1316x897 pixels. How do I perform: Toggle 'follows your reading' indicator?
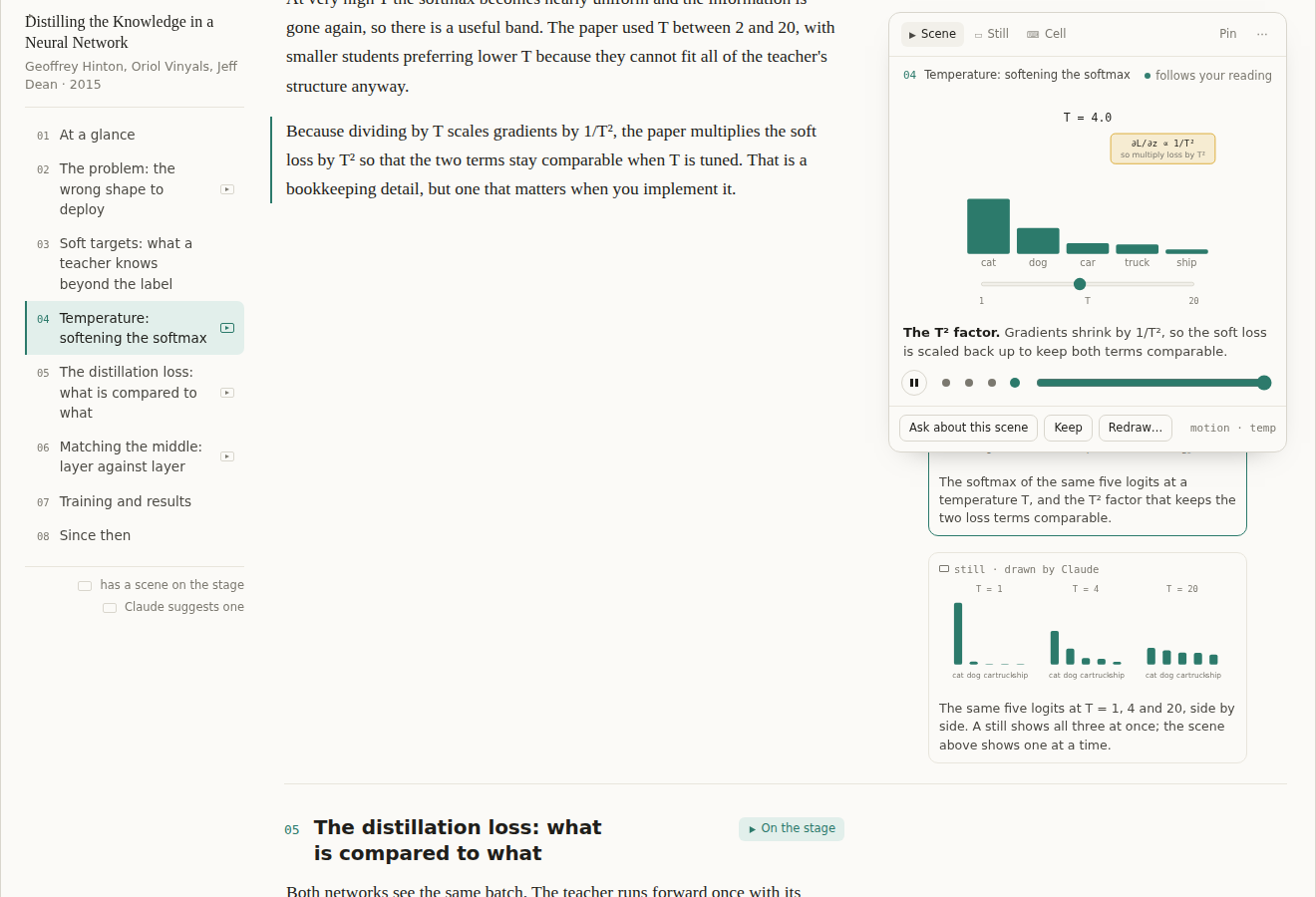[1207, 76]
